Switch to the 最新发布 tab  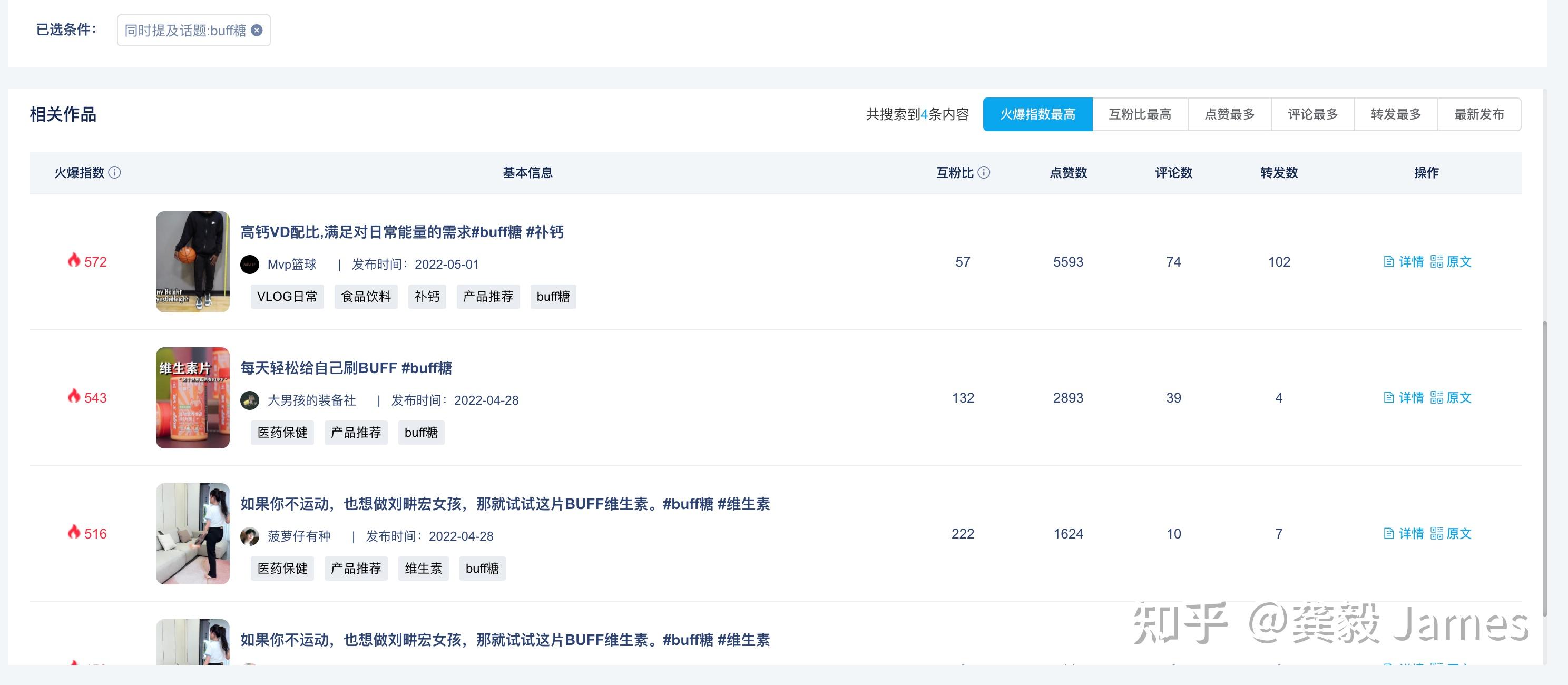pos(1479,114)
